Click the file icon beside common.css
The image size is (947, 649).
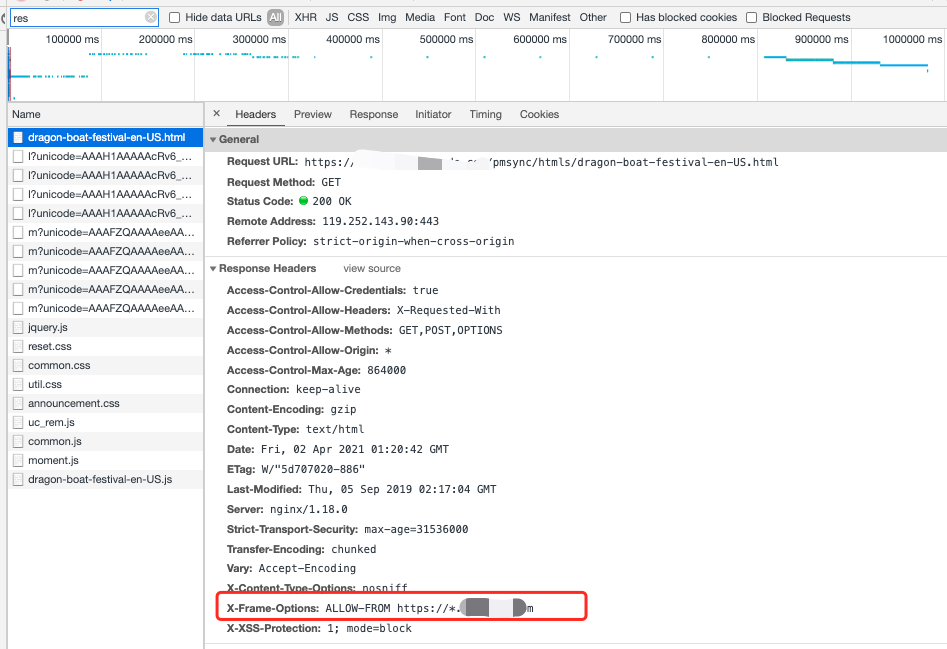click(18, 365)
